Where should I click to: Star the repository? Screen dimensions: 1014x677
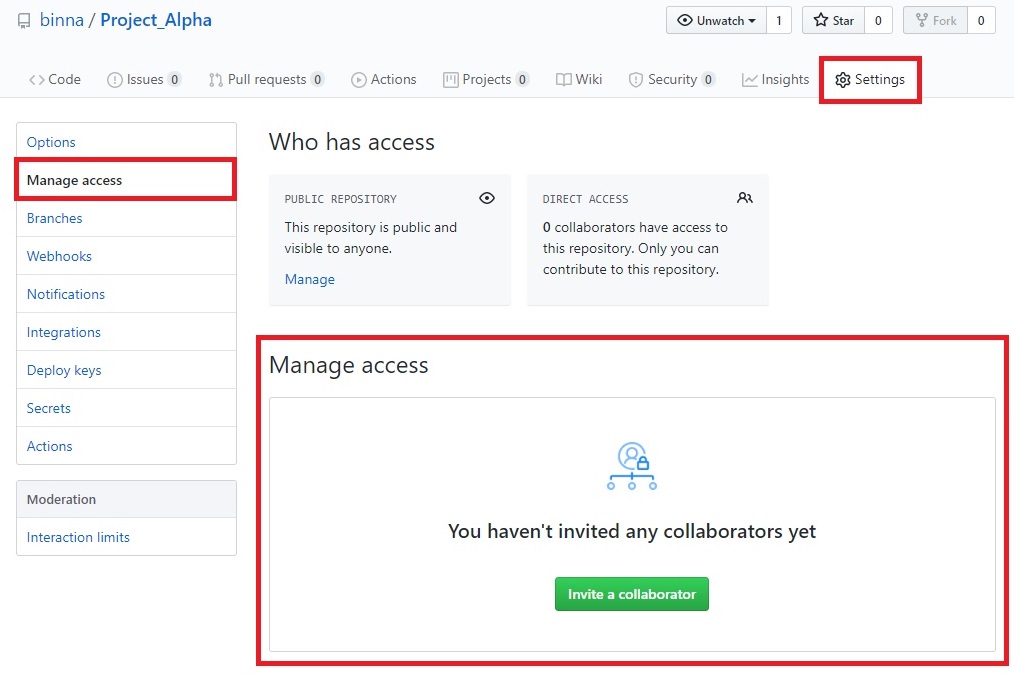[x=834, y=20]
